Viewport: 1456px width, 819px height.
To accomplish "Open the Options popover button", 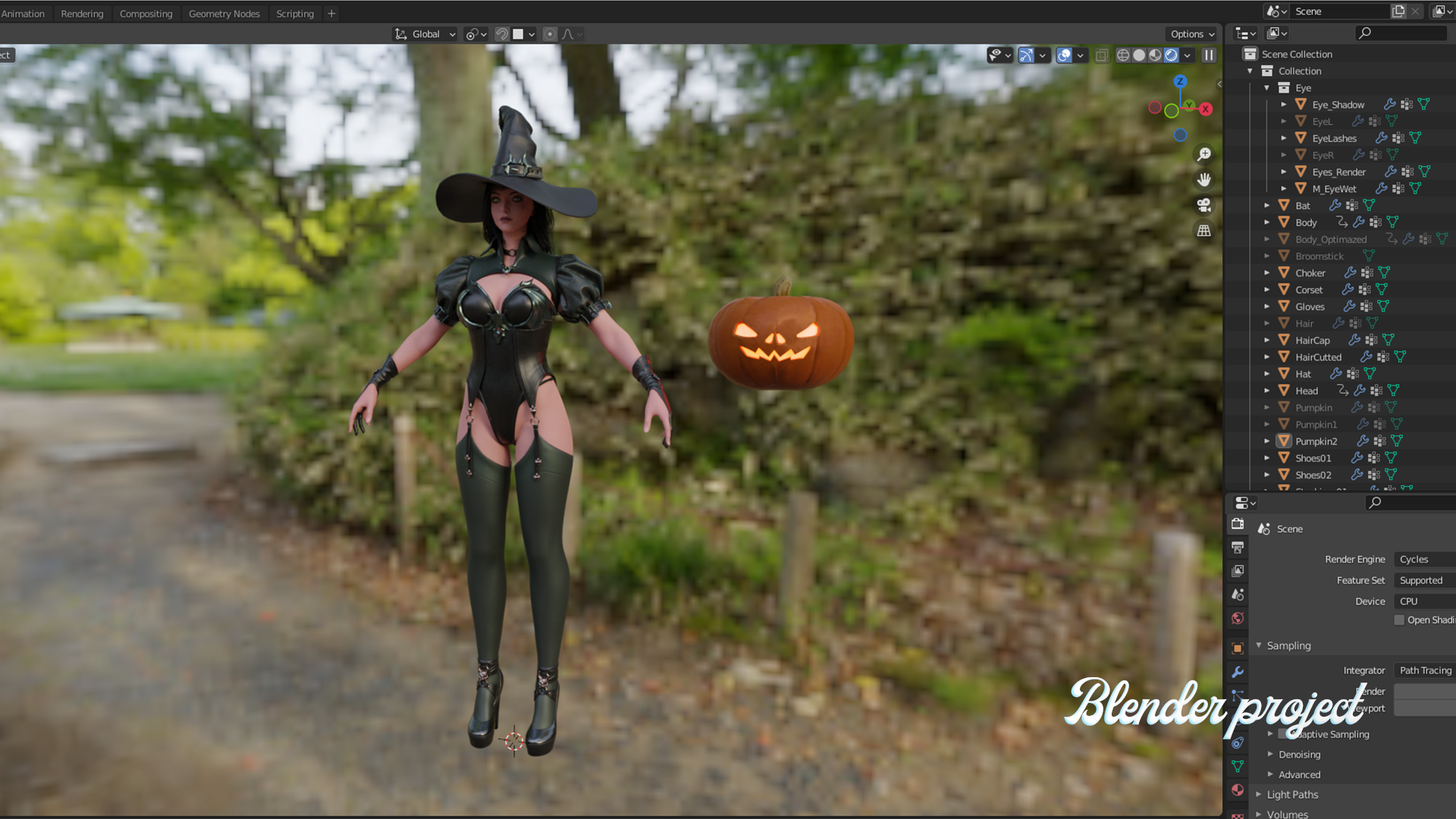I will [1191, 34].
